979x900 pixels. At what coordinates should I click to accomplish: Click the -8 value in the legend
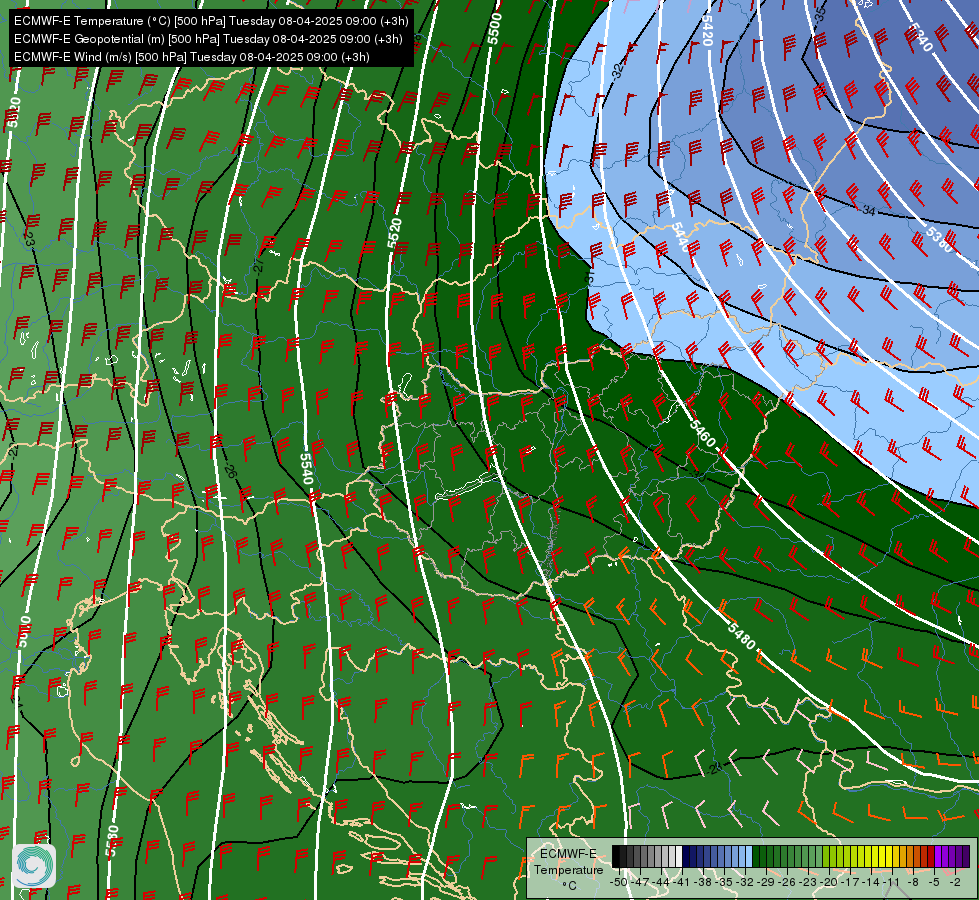click(913, 882)
